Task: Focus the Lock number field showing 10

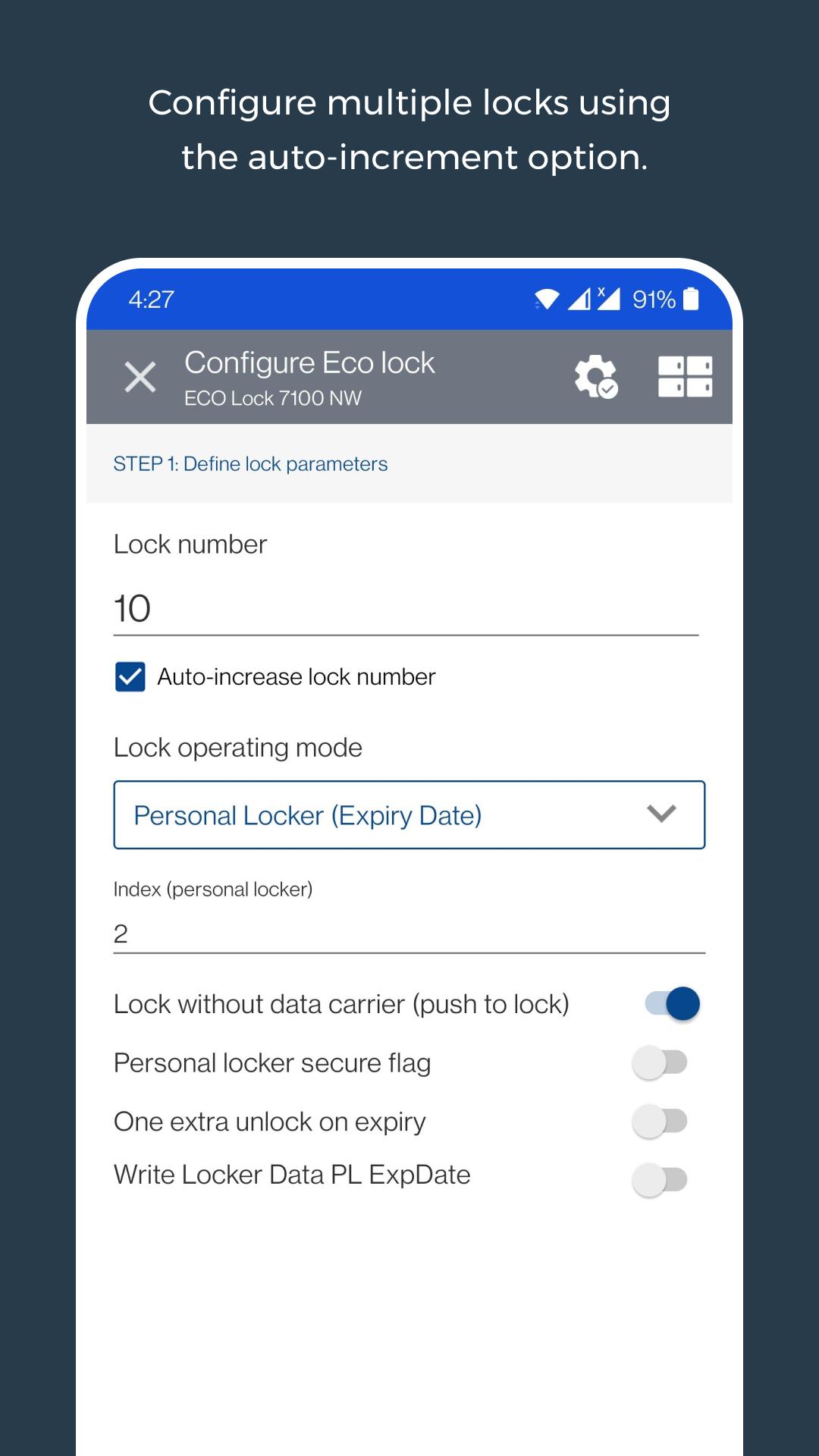Action: [x=406, y=609]
